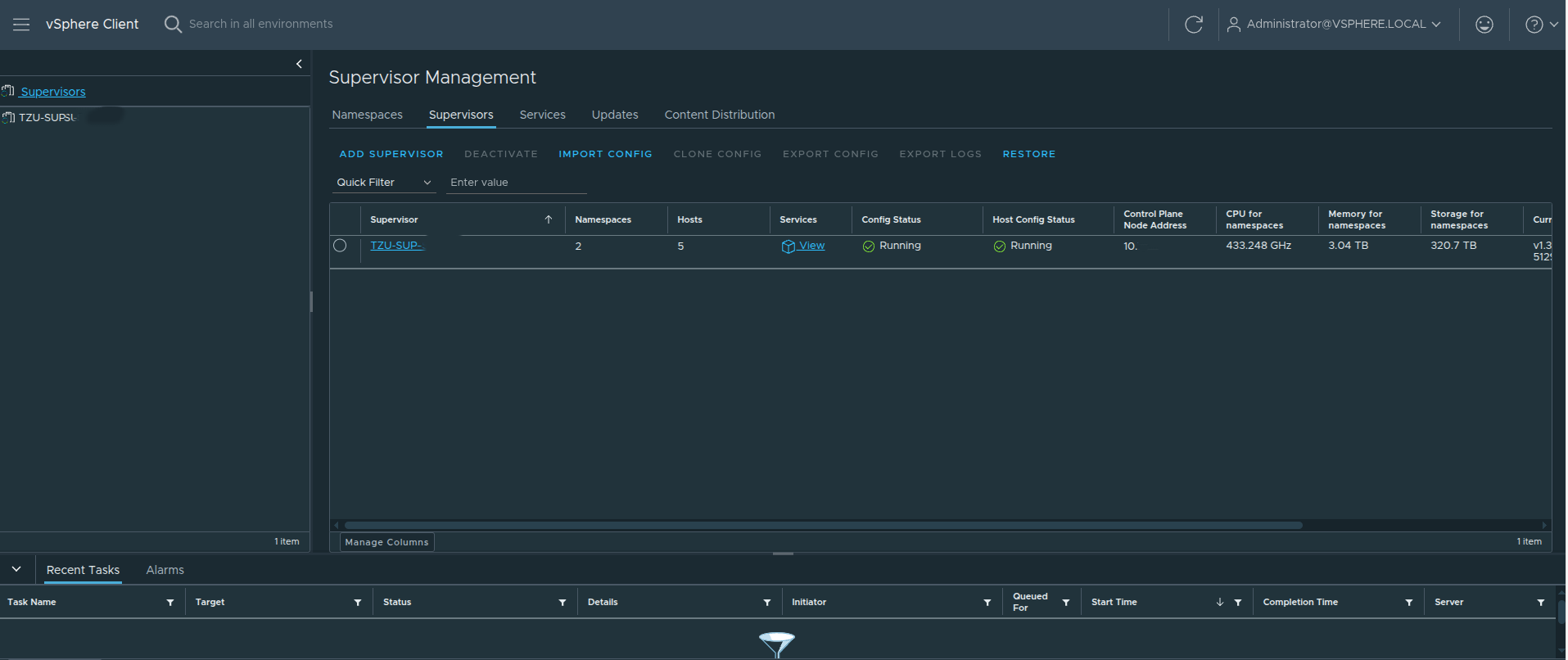Click the 3.04 TB memory value
This screenshot has width=1568, height=660.
(x=1348, y=246)
